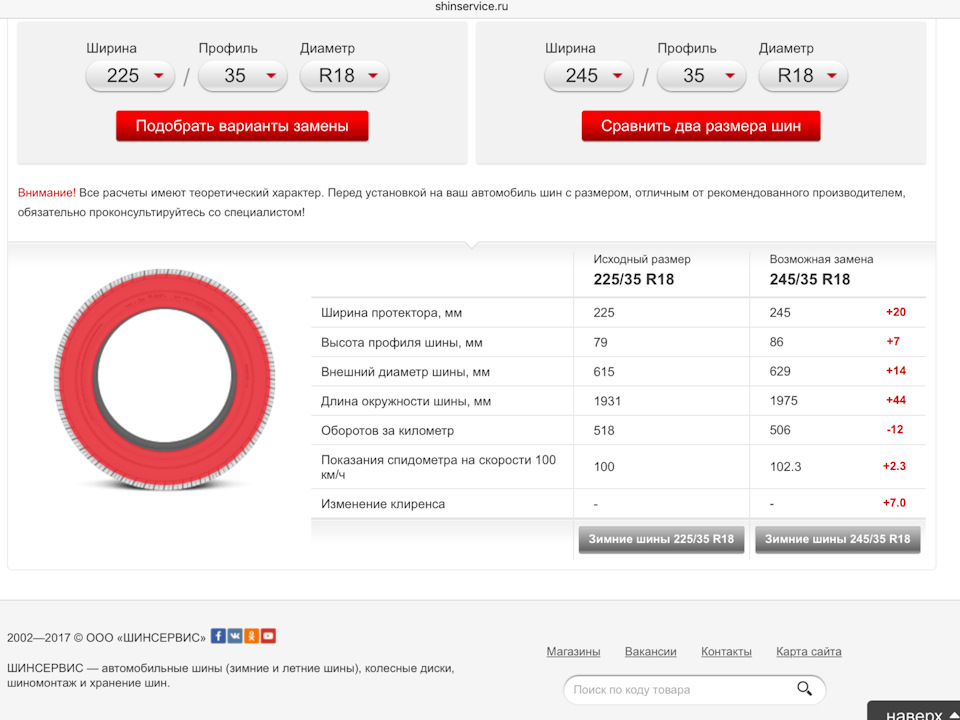Open the Карта сайта footer link
Screen dimensions: 960x720
click(x=809, y=651)
